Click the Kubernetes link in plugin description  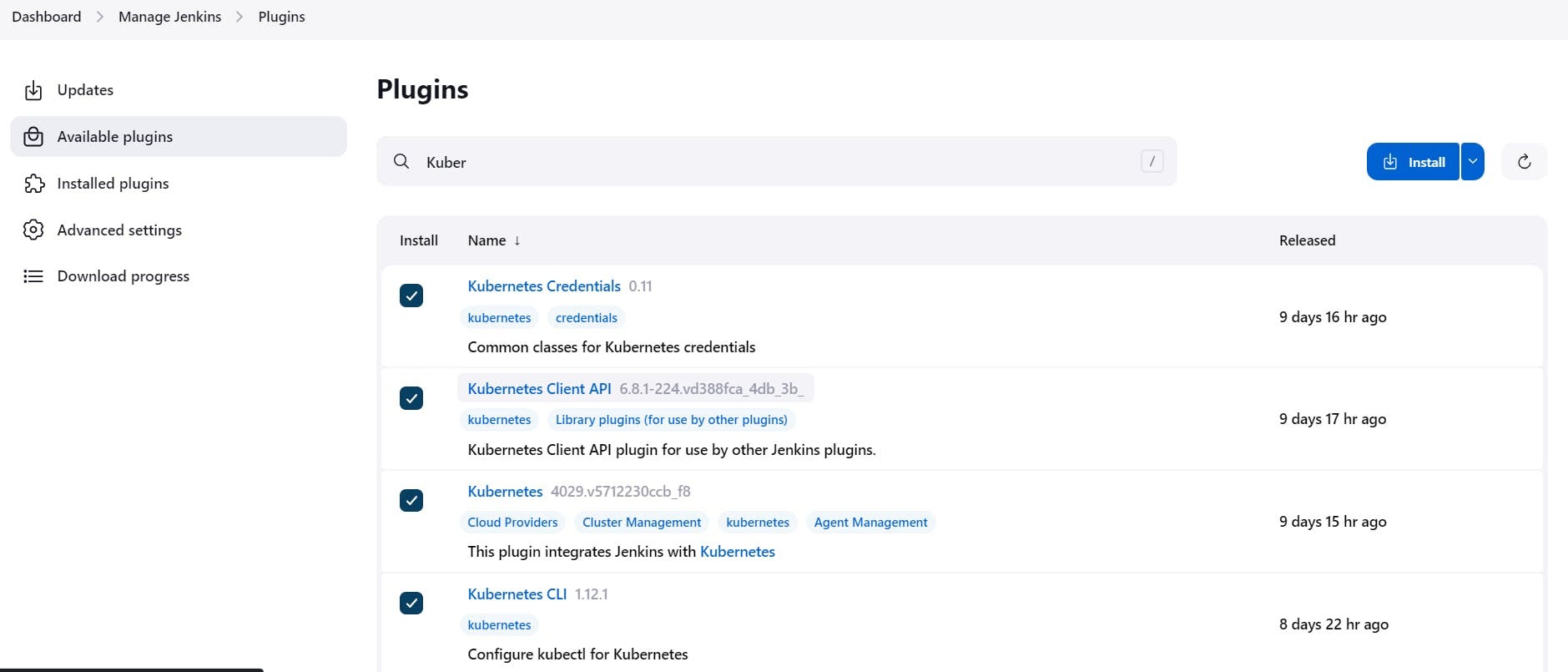point(738,552)
